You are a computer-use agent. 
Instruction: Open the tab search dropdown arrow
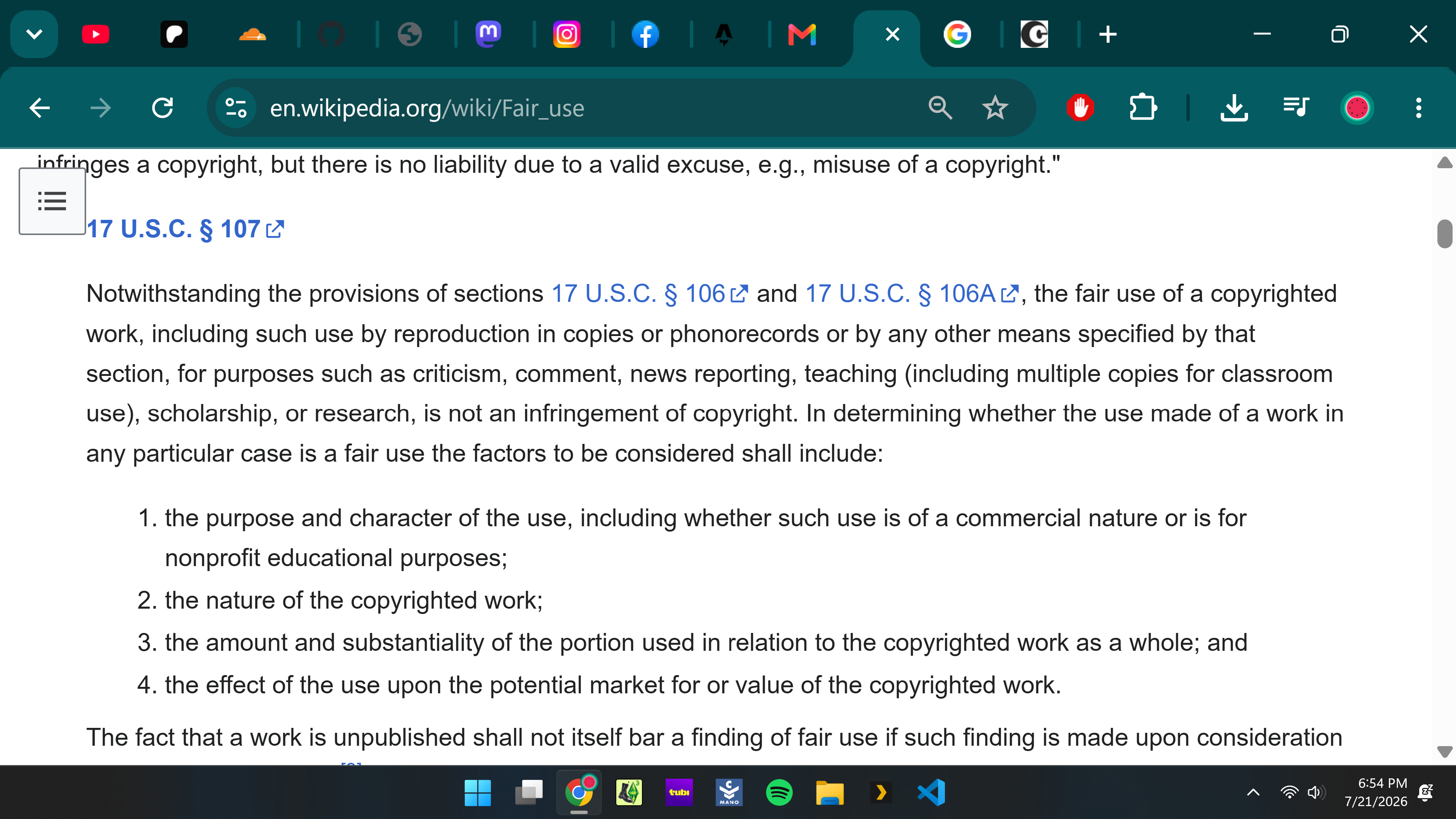pos(35,35)
